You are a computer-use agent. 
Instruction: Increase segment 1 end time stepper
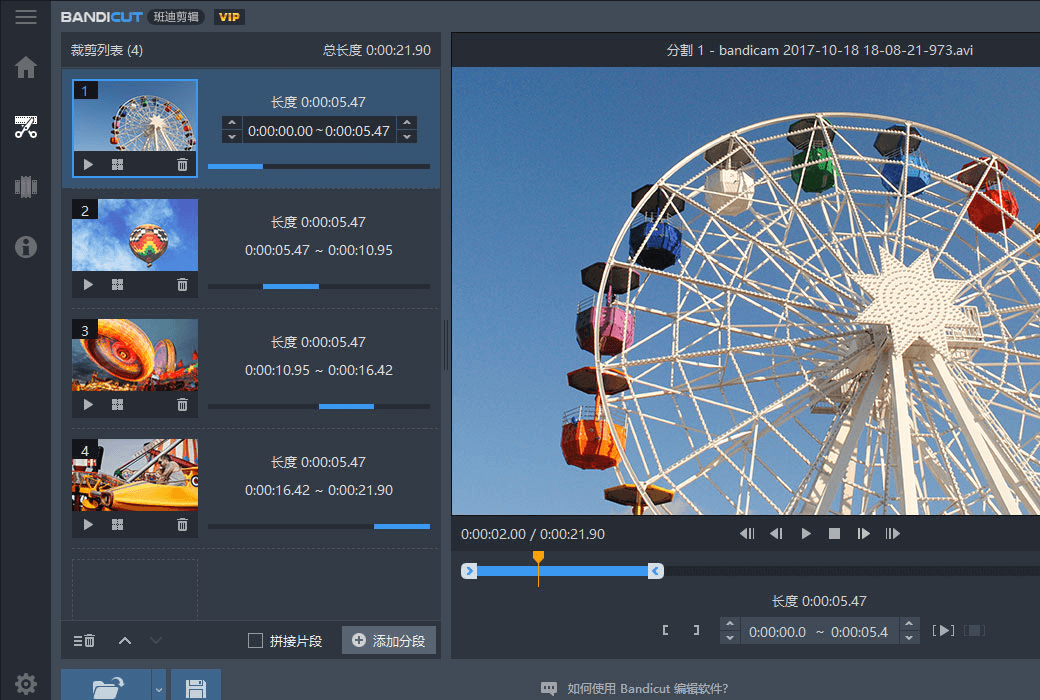tap(407, 123)
